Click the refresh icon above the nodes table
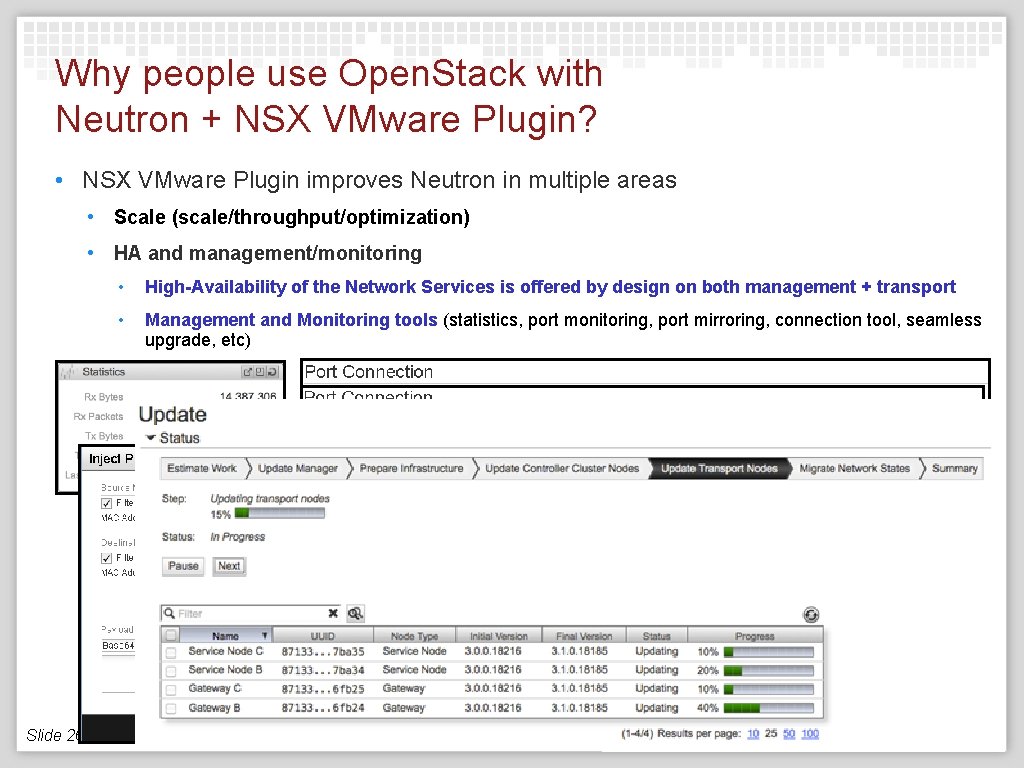The image size is (1024, 768). click(x=810, y=615)
